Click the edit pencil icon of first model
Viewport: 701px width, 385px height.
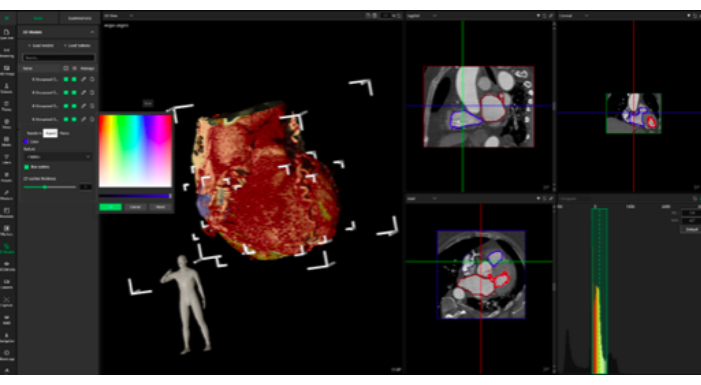(84, 79)
